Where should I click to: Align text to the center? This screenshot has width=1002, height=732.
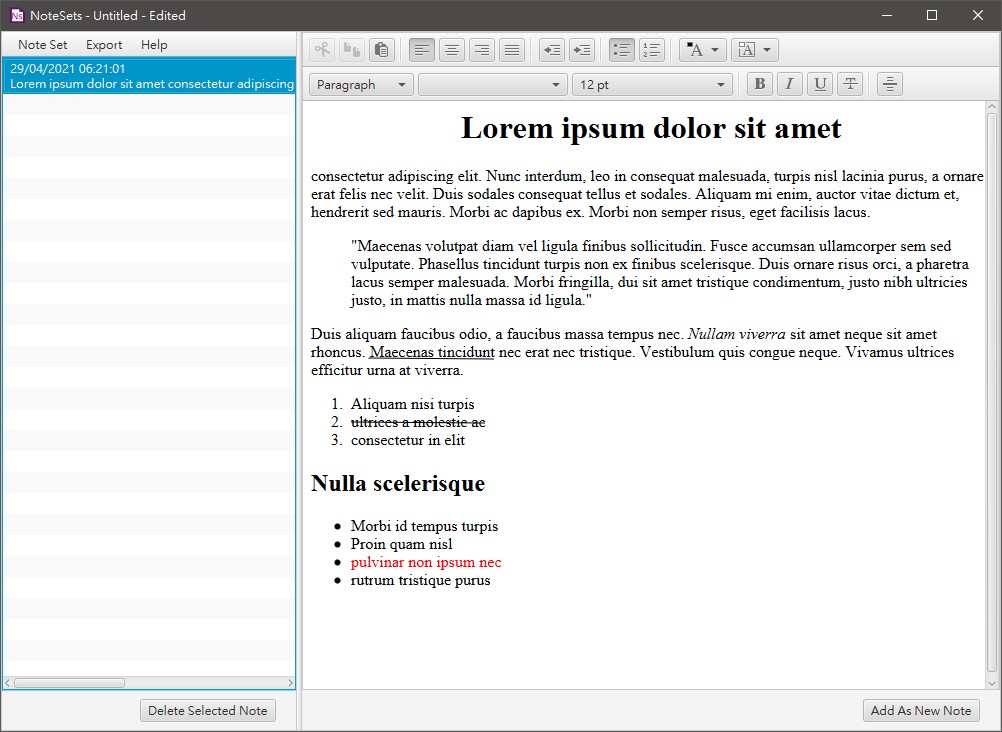click(452, 50)
